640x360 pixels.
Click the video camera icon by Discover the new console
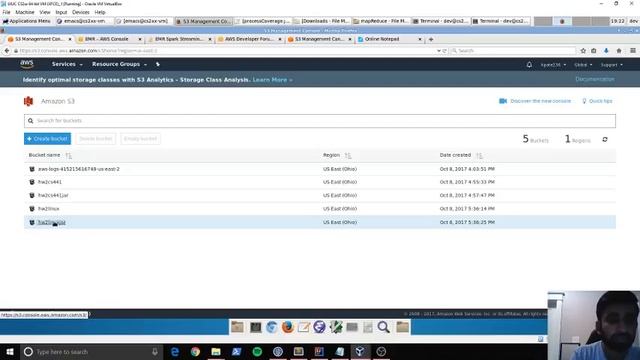coord(503,101)
